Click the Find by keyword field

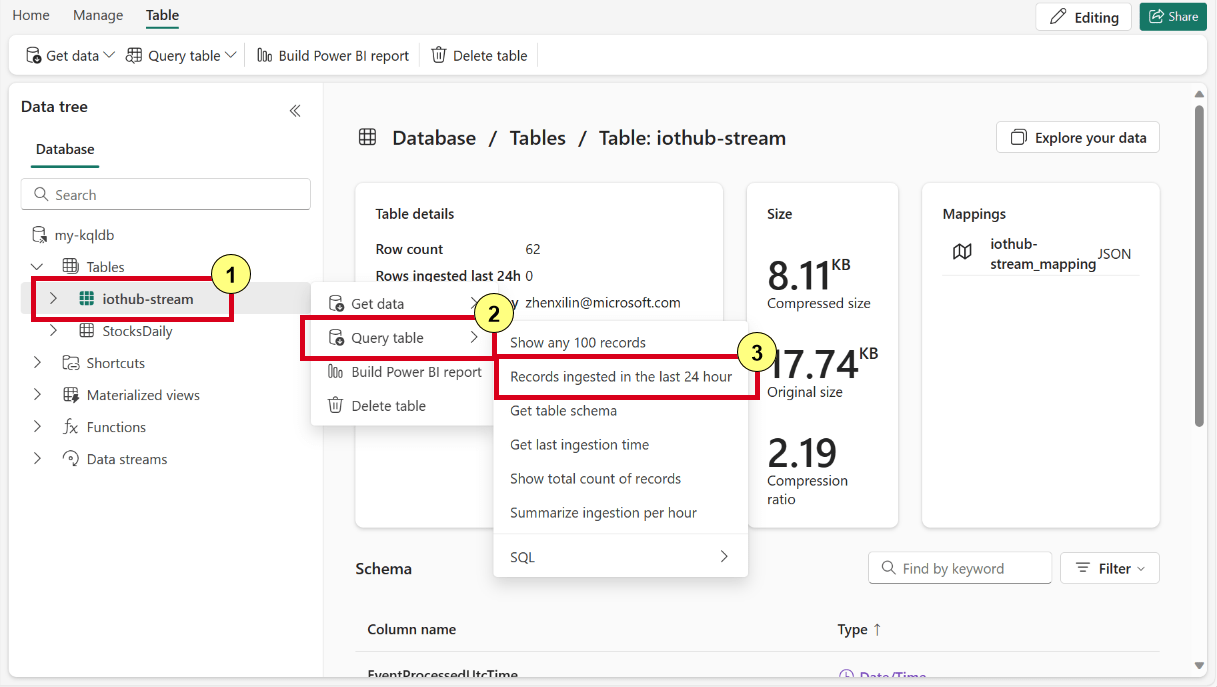click(x=959, y=567)
